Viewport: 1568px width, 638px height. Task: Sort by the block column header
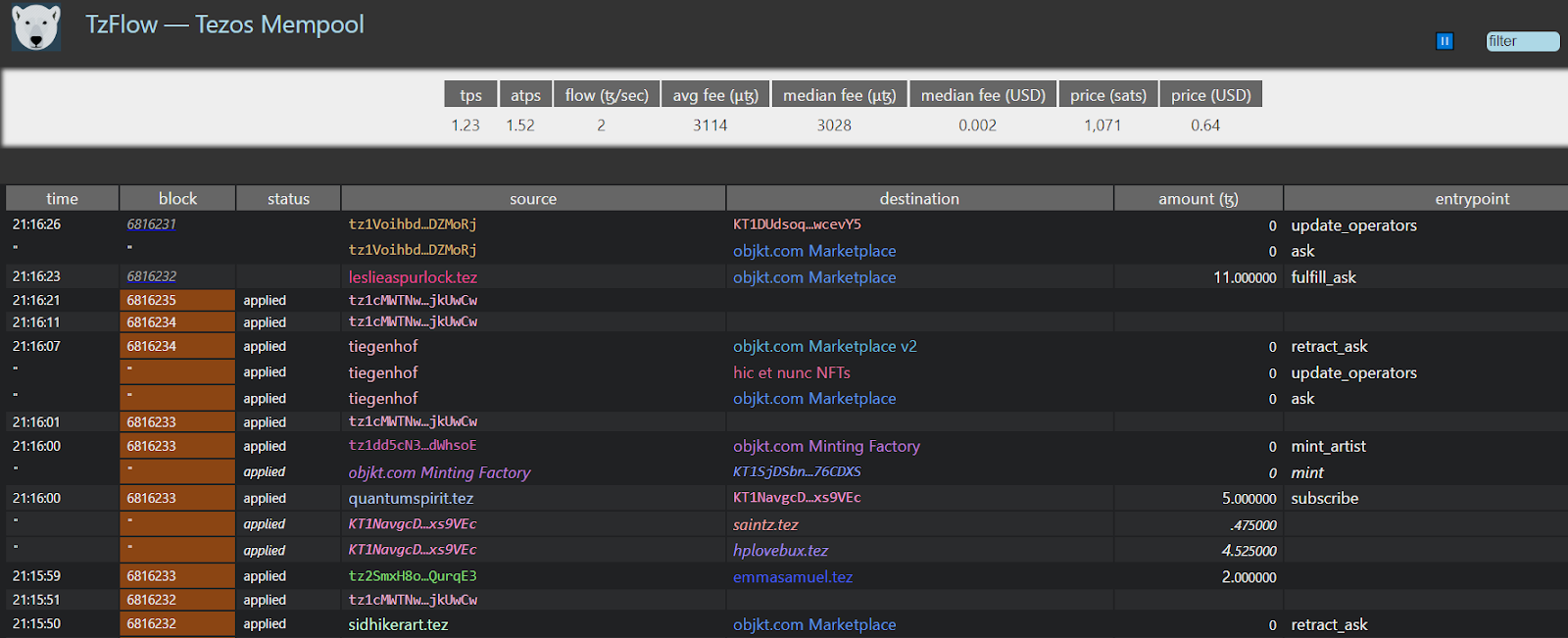point(177,198)
